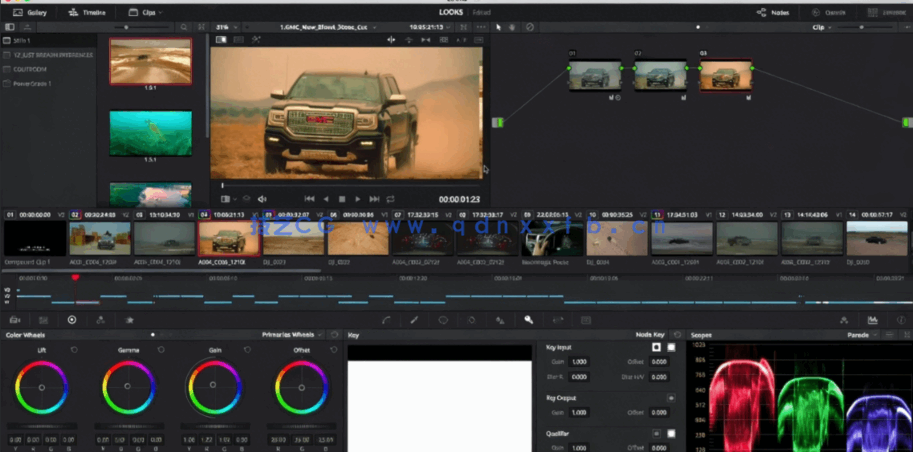Screen dimensions: 913x452
Task: Toggle the Gallery panel button
Action: (29, 12)
